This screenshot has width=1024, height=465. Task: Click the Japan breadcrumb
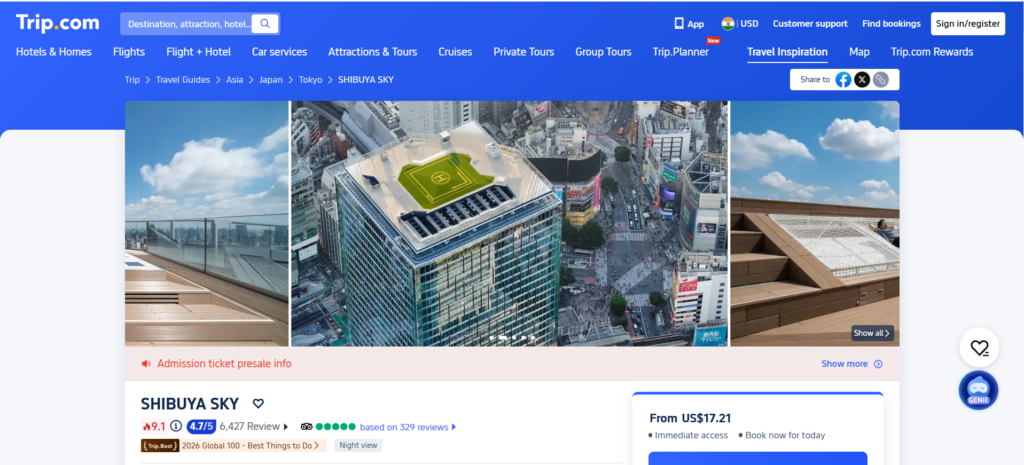tap(271, 80)
